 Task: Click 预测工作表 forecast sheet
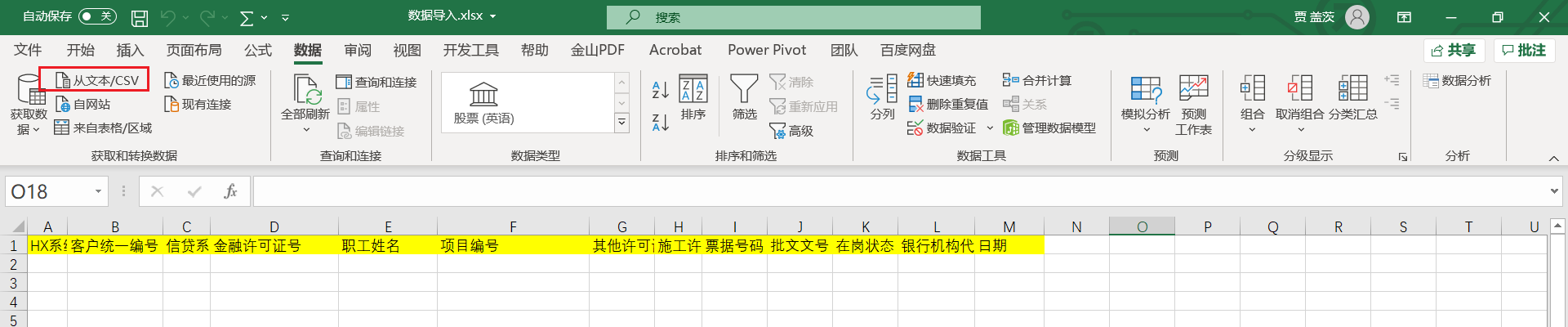pyautogui.click(x=1193, y=105)
